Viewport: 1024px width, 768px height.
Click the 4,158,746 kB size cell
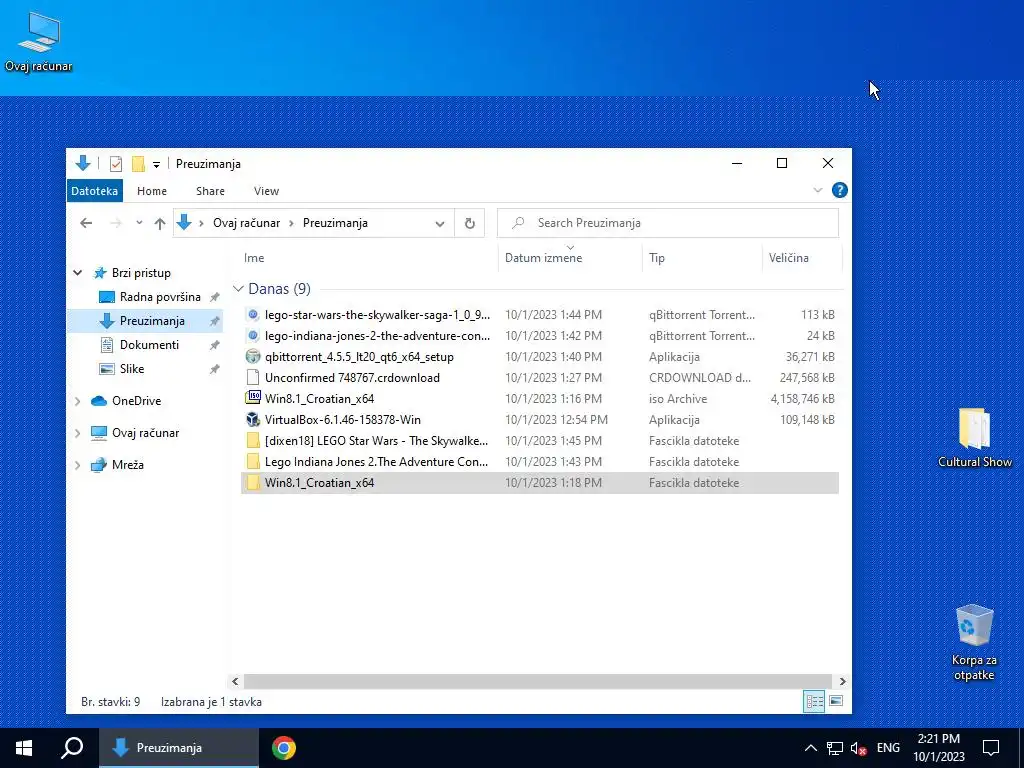[803, 398]
